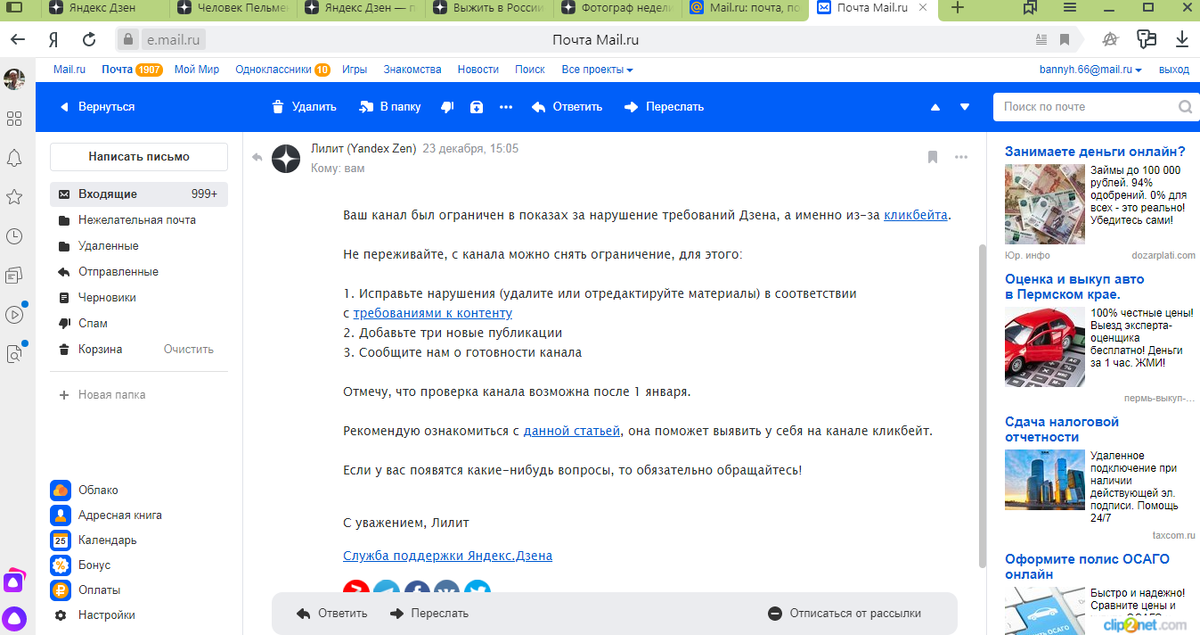Click the Yandex «Я» home button

pyautogui.click(x=52, y=40)
